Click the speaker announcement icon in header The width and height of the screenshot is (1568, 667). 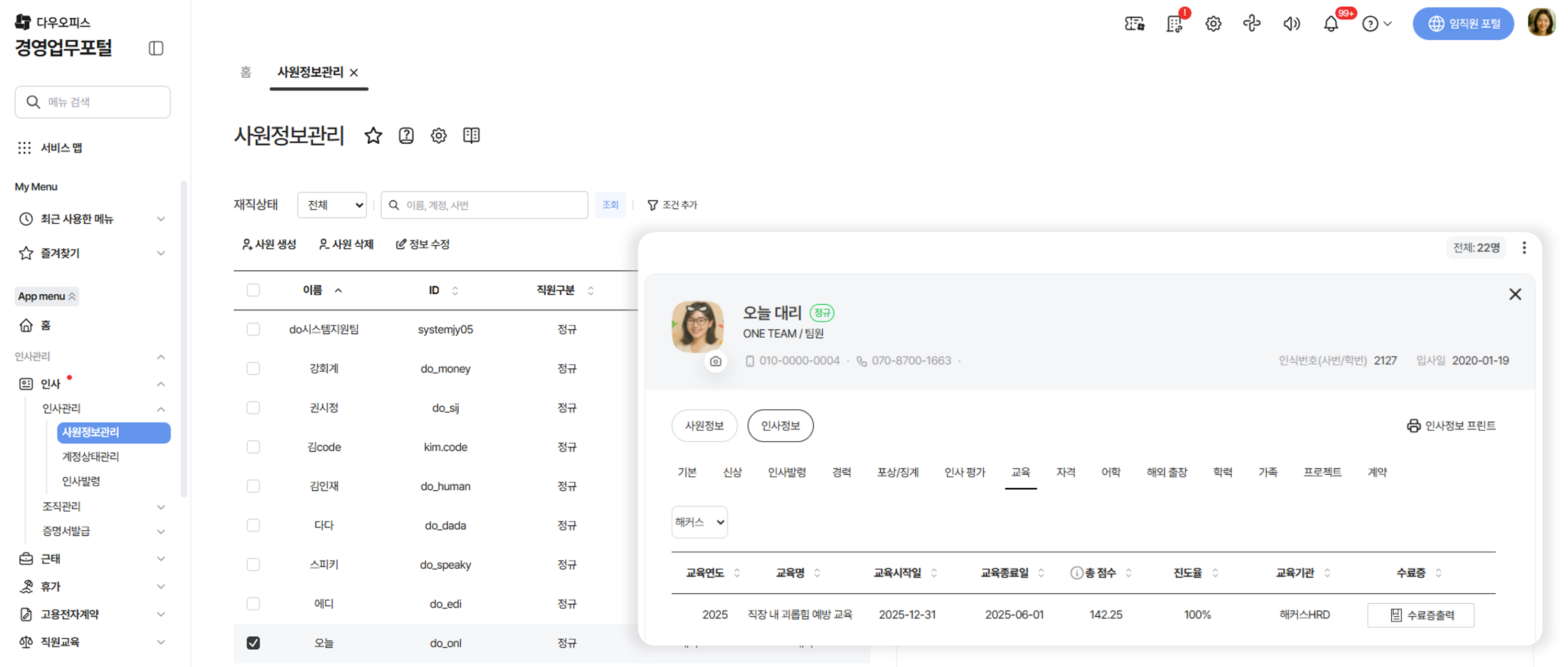click(1291, 24)
